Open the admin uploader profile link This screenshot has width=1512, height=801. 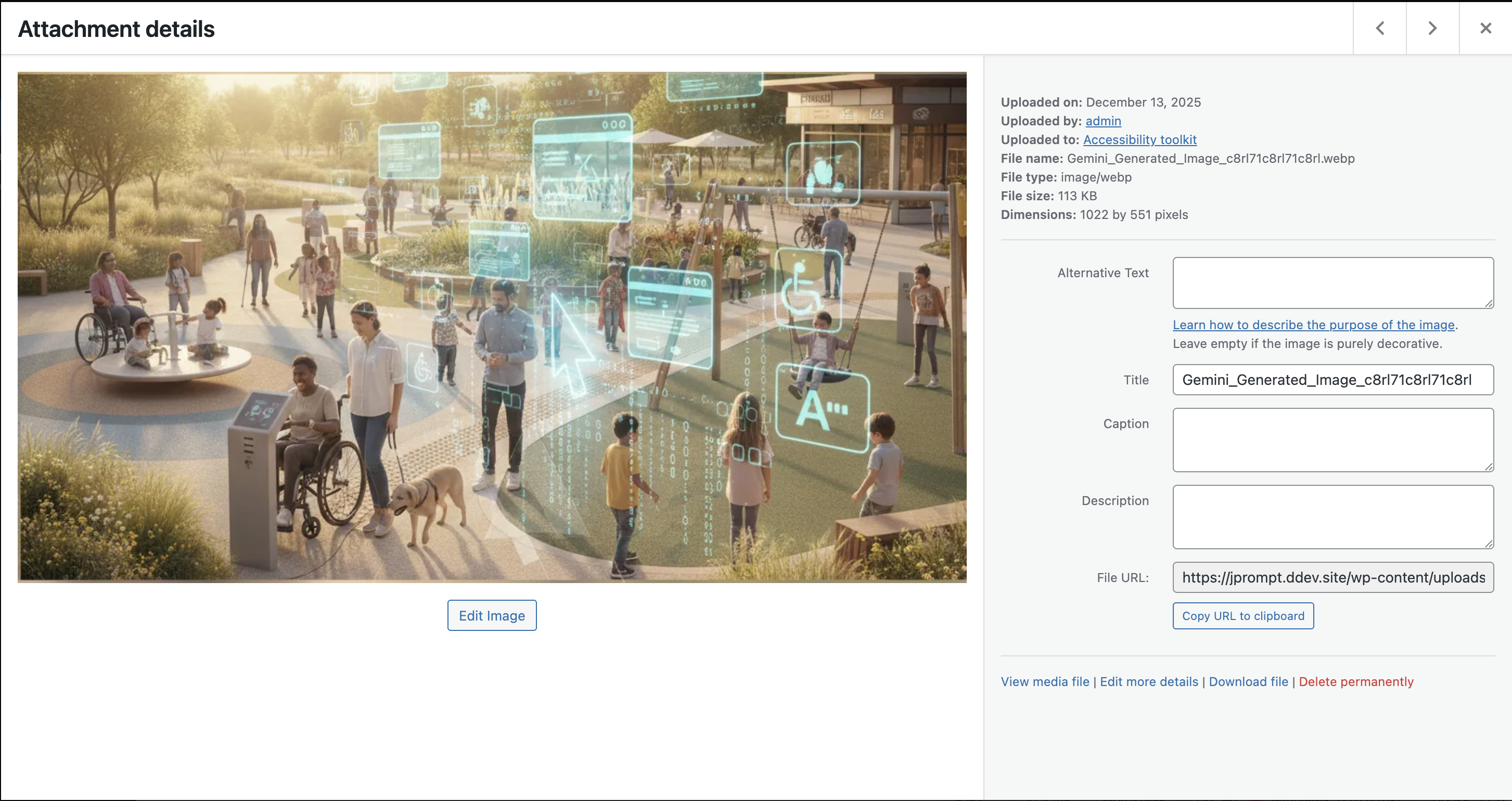[1103, 121]
